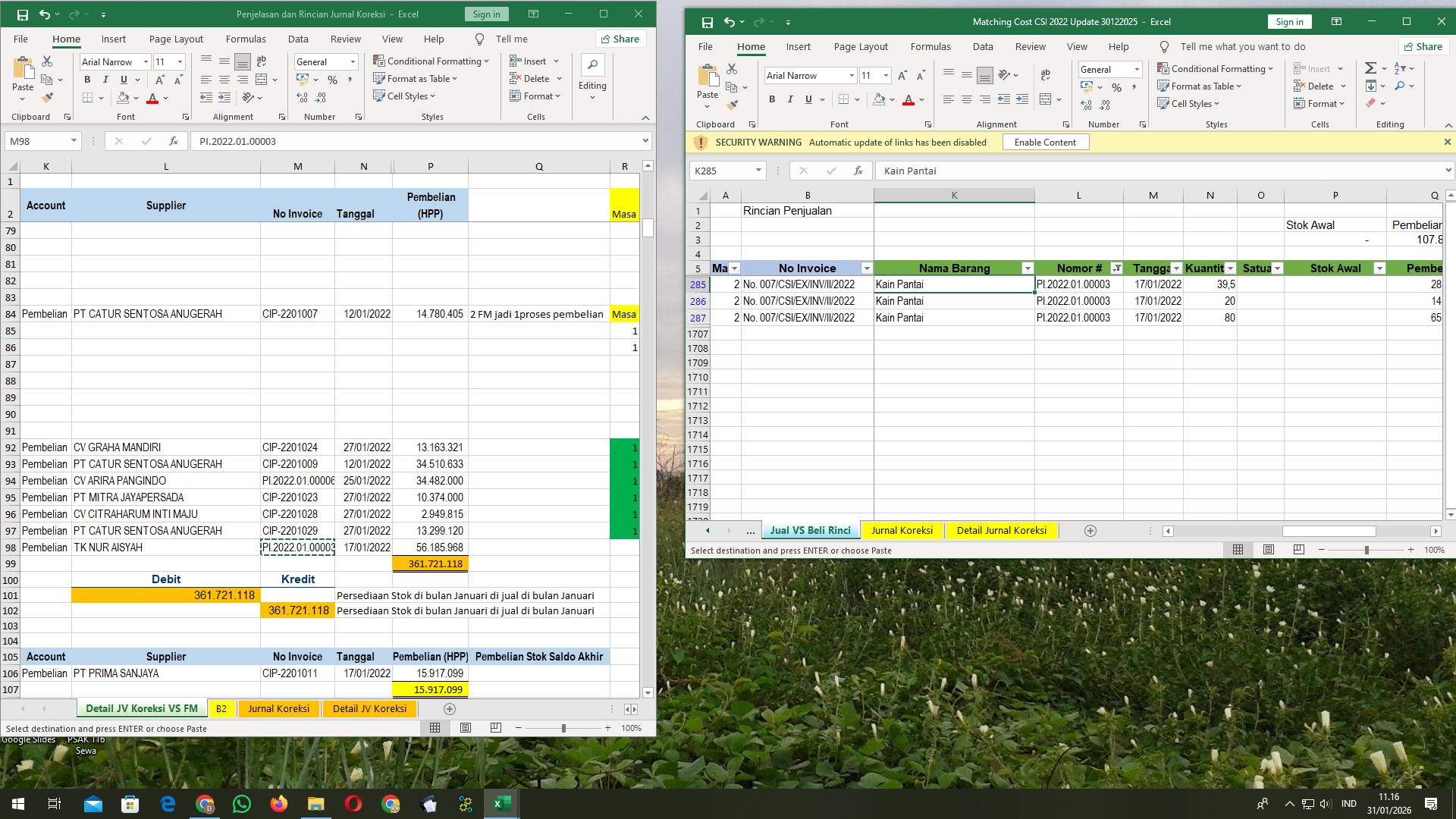Screen dimensions: 1456x819
Task: Toggle Italic formatting in right workbook
Action: (x=790, y=99)
